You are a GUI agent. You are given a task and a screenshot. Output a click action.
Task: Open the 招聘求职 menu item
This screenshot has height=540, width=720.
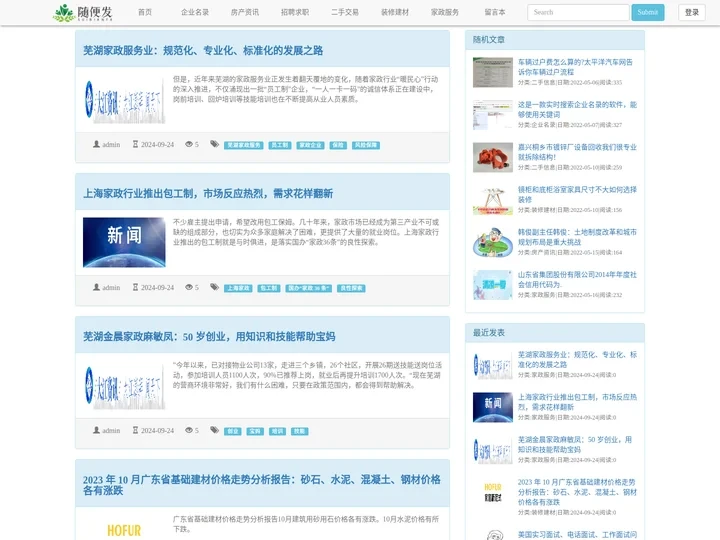click(295, 12)
